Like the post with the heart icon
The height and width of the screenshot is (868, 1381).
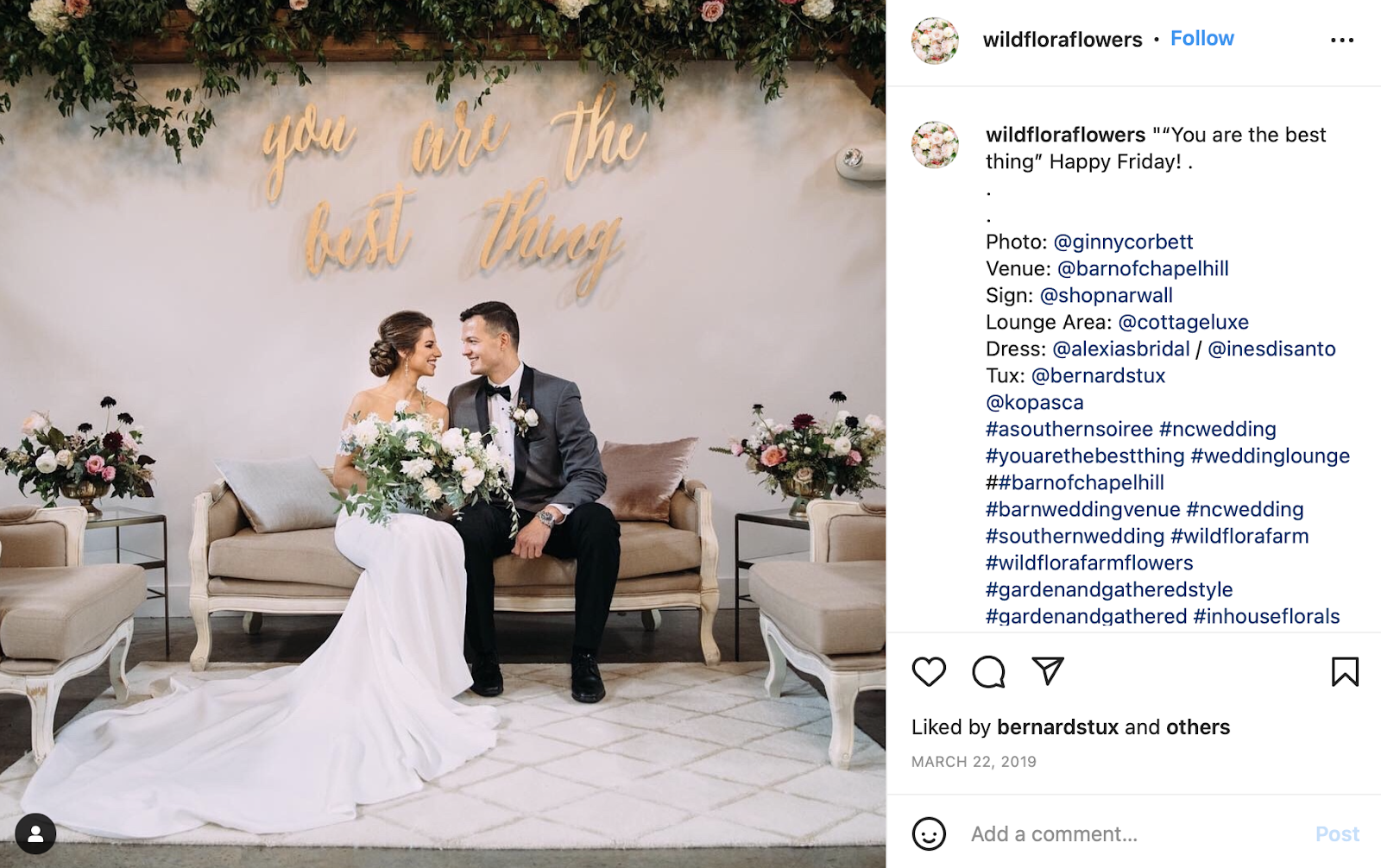(929, 671)
